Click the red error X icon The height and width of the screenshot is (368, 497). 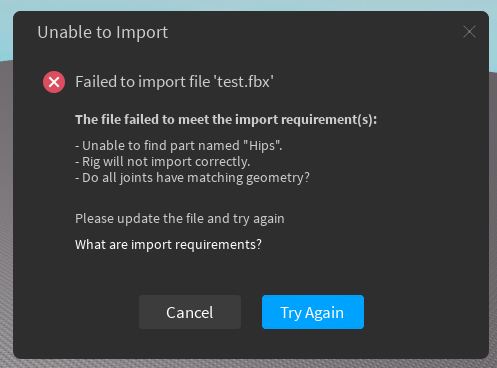54,82
